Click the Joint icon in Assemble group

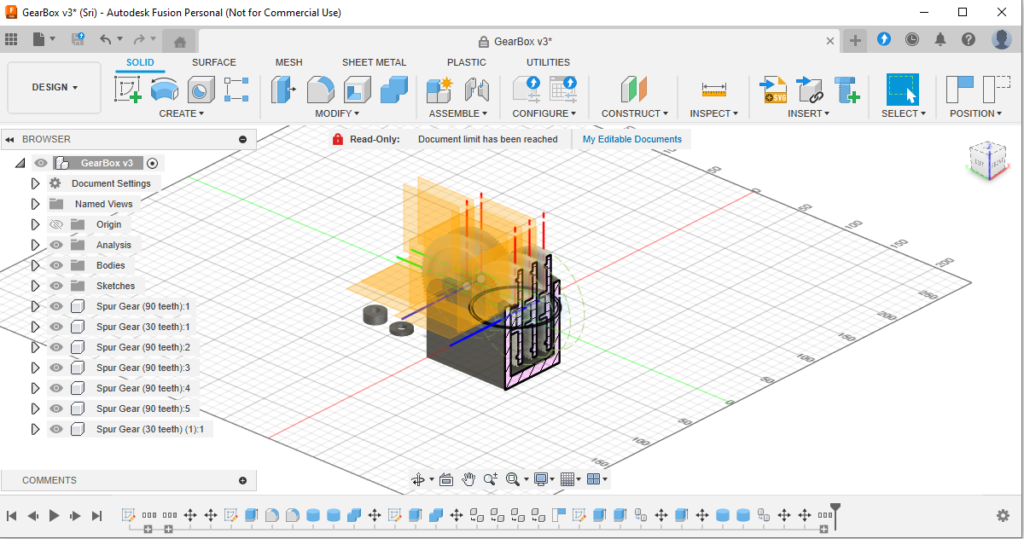(x=477, y=89)
